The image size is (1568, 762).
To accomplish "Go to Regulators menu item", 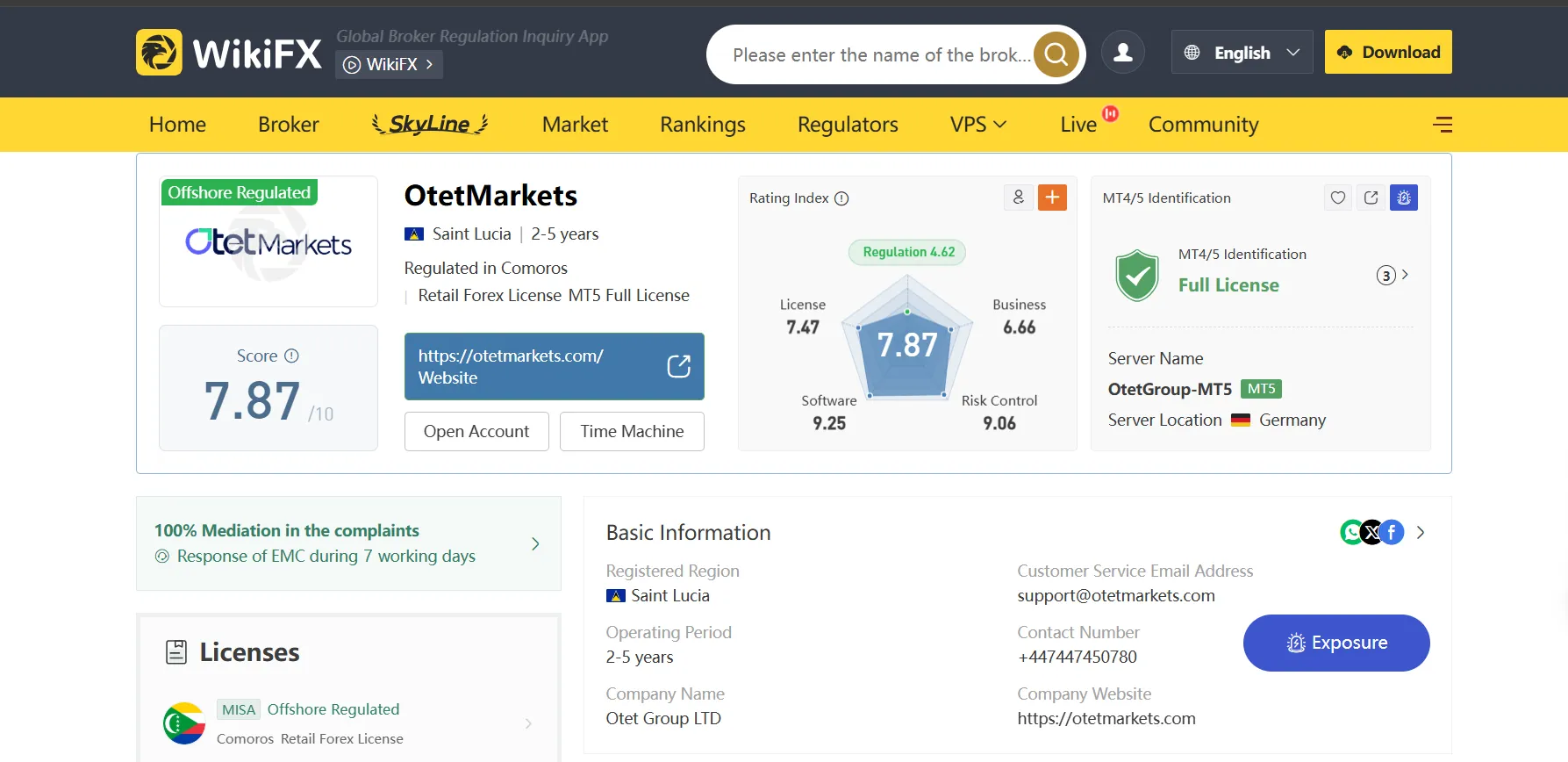I will click(847, 125).
